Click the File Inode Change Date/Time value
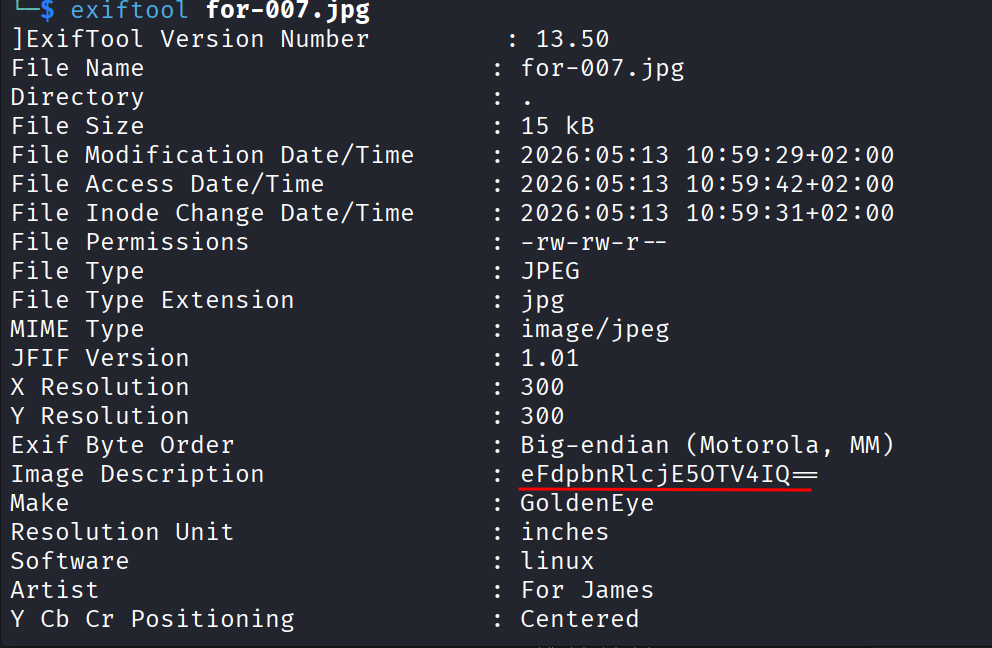The width and height of the screenshot is (992, 648). click(x=707, y=213)
